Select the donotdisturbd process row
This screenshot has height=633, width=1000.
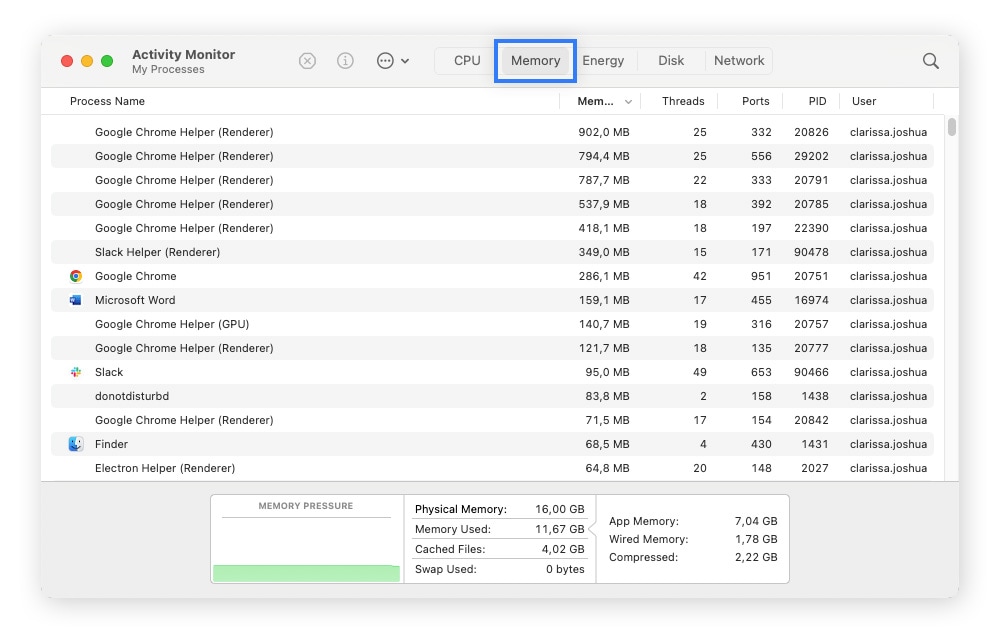tap(492, 397)
